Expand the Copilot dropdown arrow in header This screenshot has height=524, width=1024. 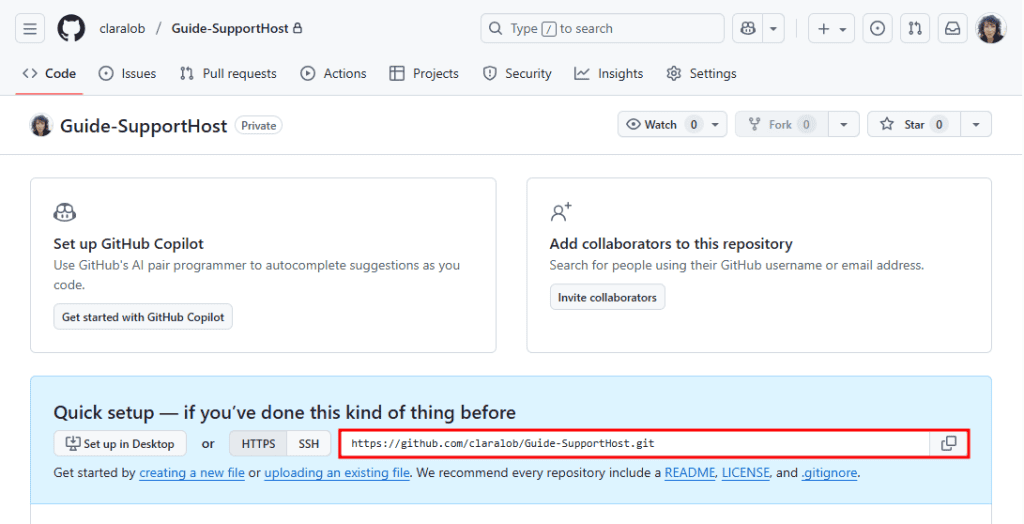(x=773, y=29)
